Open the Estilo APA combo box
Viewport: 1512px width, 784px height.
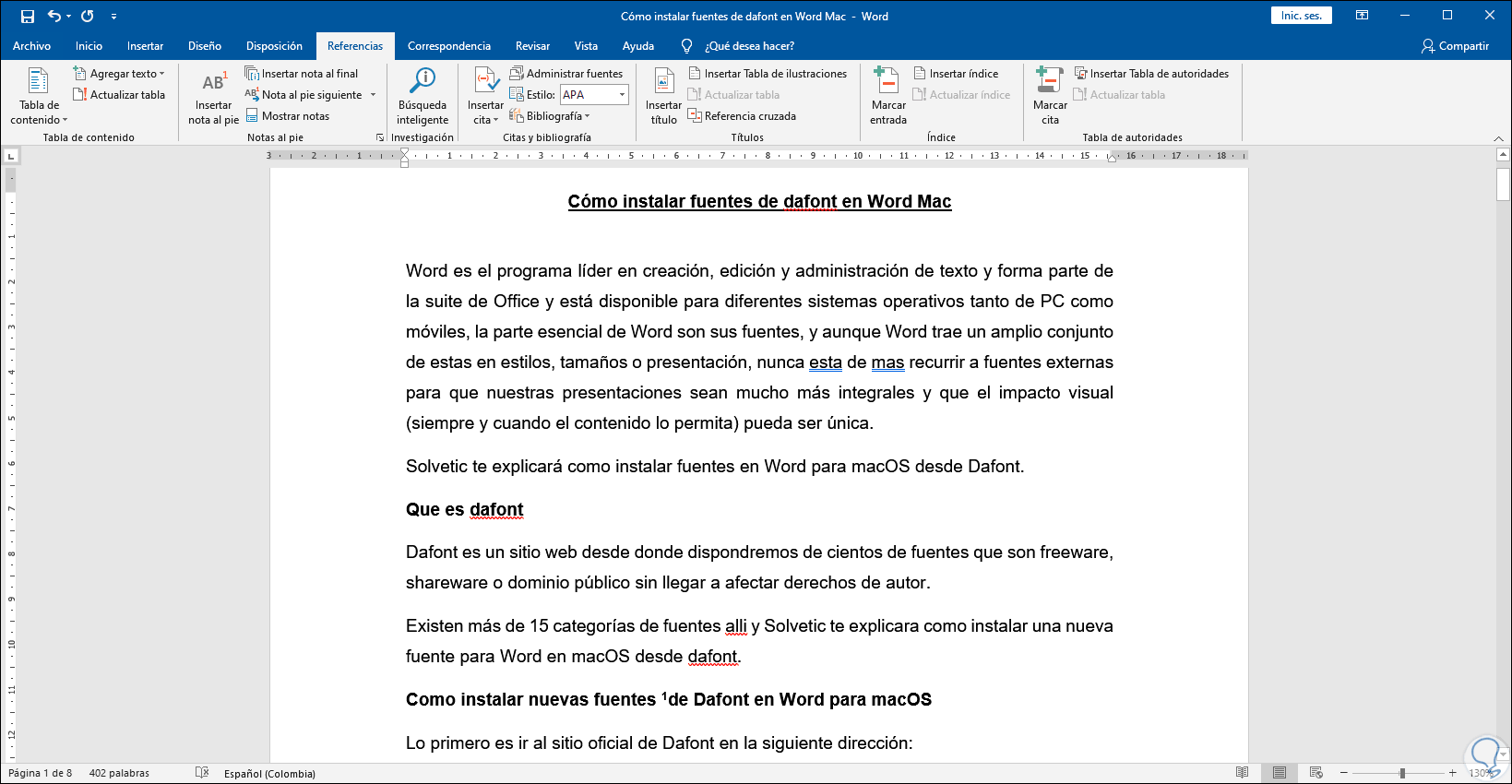tap(594, 95)
